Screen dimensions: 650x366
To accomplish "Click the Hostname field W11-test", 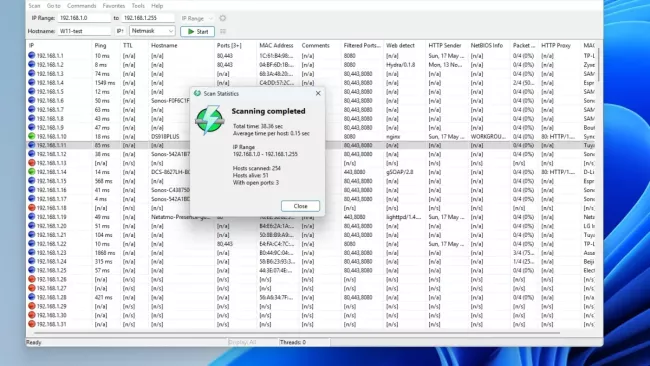I will click(x=84, y=31).
